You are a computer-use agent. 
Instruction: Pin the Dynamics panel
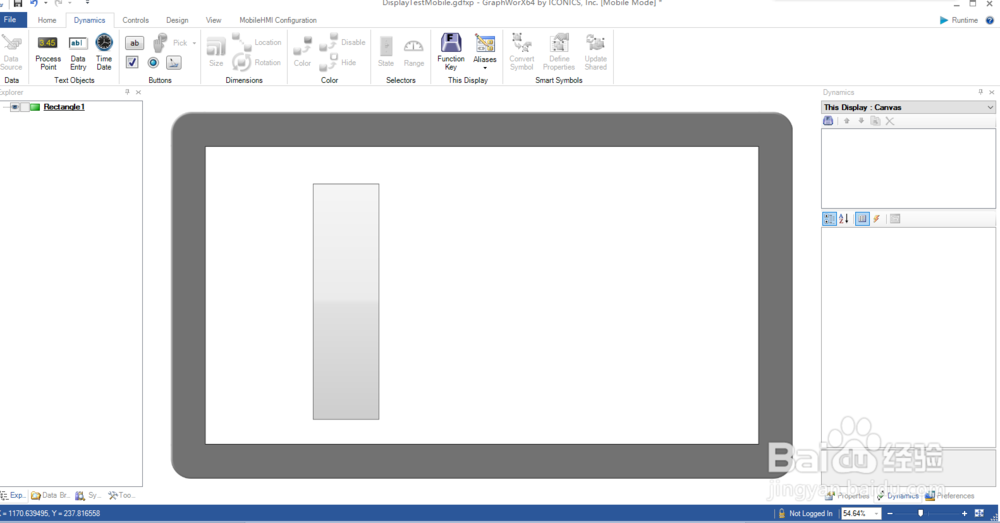pos(980,92)
